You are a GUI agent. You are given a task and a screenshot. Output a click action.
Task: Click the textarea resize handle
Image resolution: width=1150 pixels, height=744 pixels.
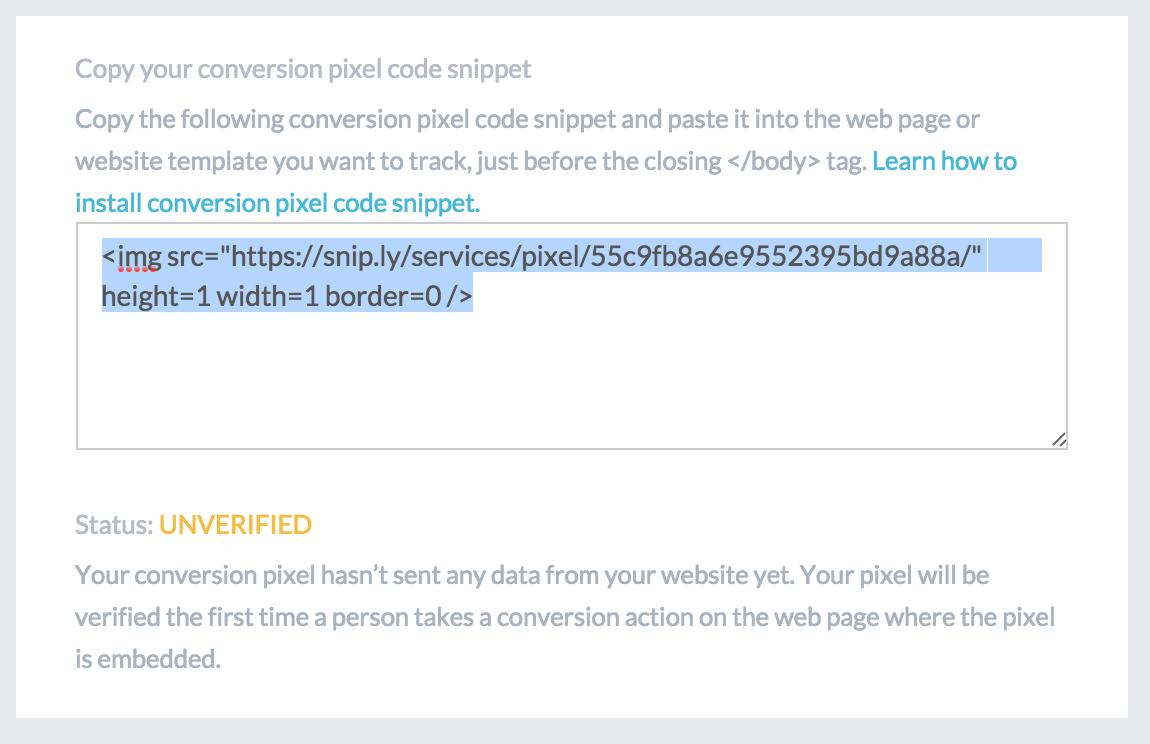(x=1060, y=439)
